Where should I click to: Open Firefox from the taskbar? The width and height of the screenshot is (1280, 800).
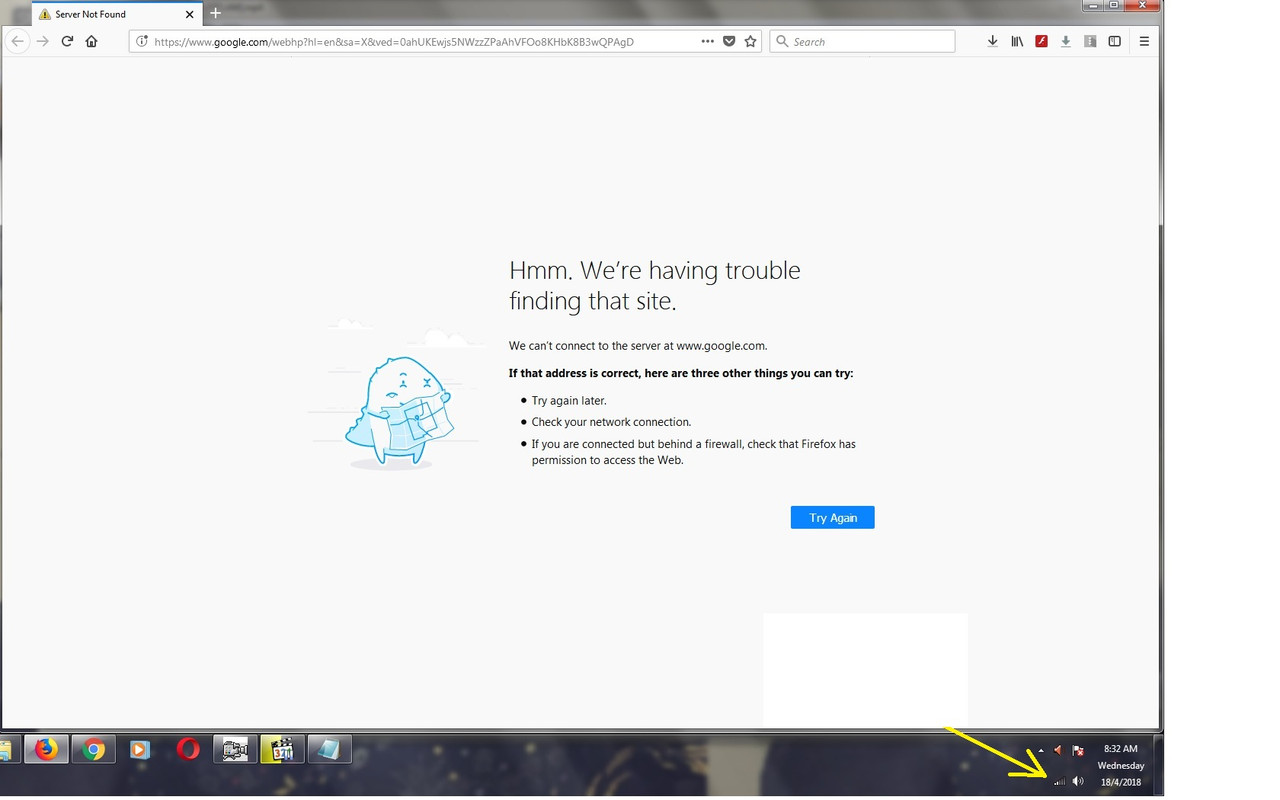(47, 749)
